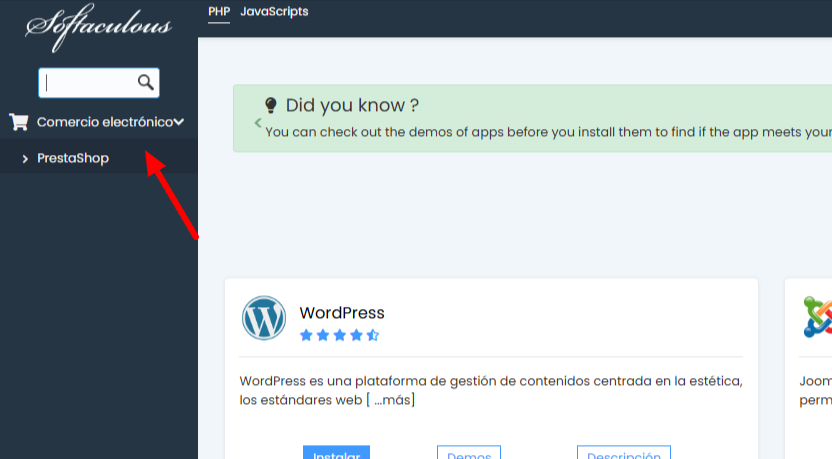Switch to the JavaScripts tab
Screen dimensions: 832x459
click(274, 12)
